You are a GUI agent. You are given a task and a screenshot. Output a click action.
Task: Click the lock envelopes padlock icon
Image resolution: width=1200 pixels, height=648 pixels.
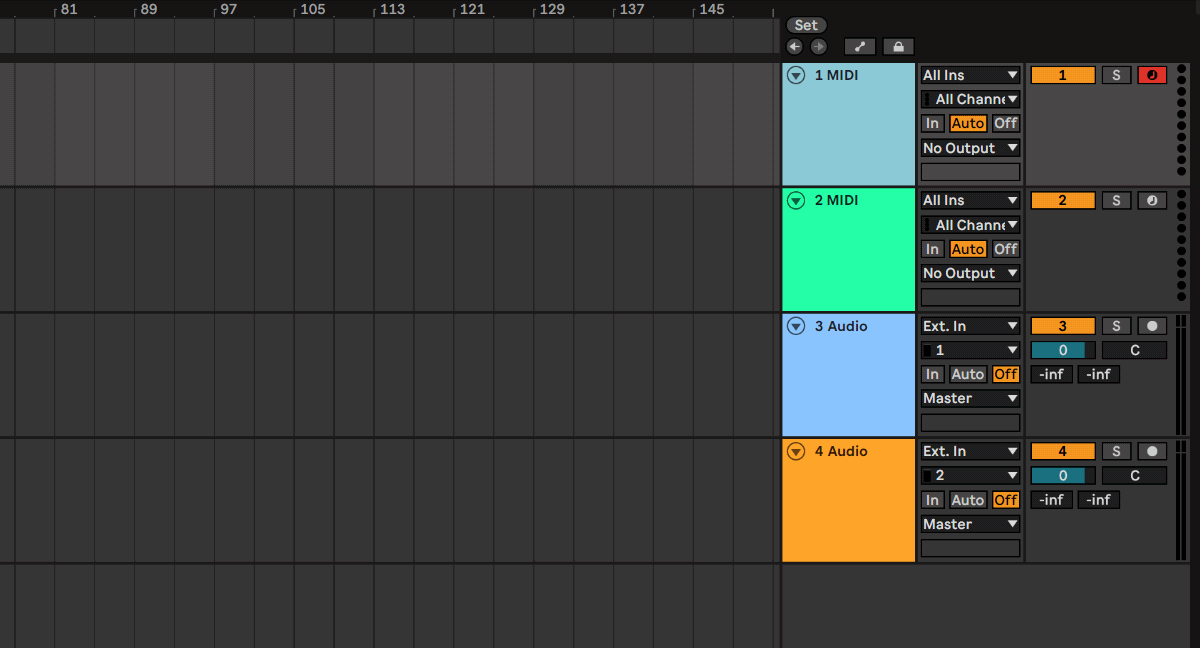[x=898, y=47]
